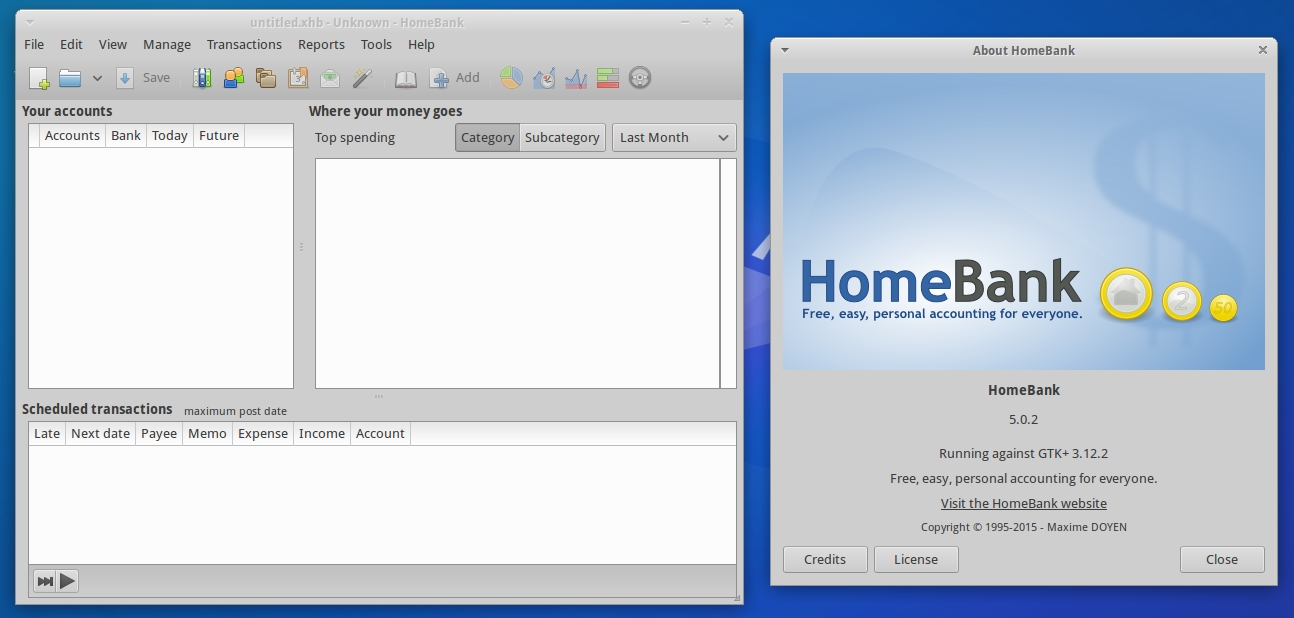The height and width of the screenshot is (618, 1294).
Task: Visit the HomeBank website link
Action: pos(1023,503)
